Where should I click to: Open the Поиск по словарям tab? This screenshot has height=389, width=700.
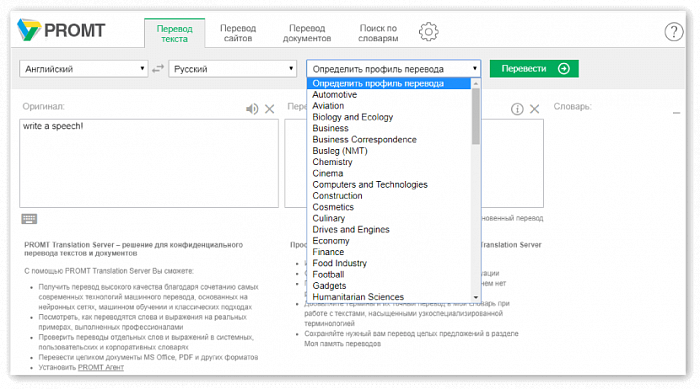point(378,33)
